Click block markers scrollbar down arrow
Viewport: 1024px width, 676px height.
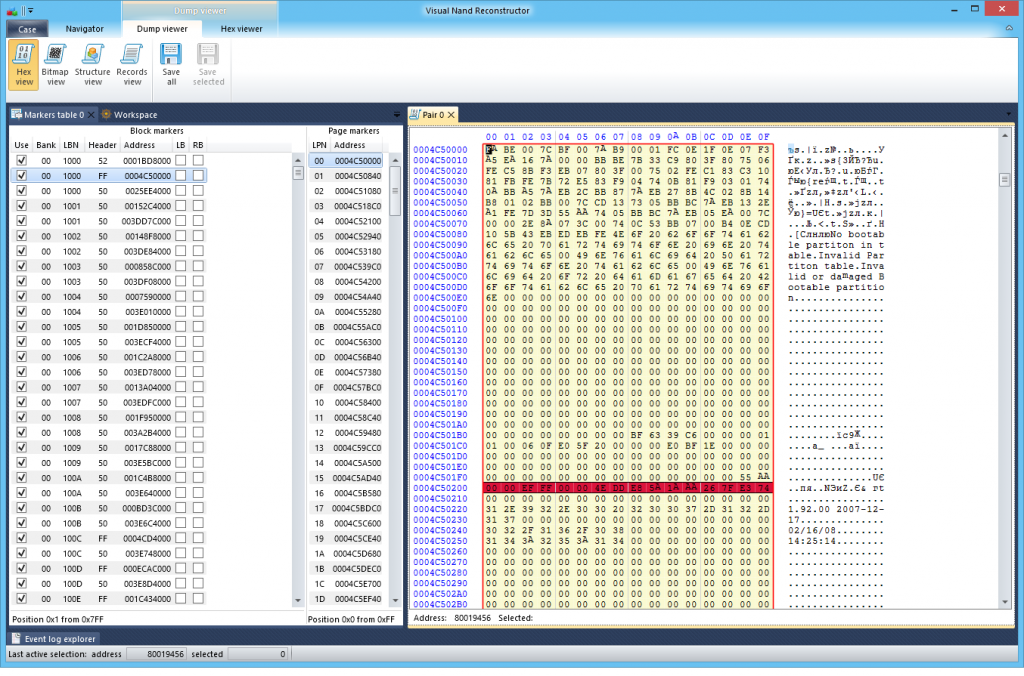tap(298, 600)
